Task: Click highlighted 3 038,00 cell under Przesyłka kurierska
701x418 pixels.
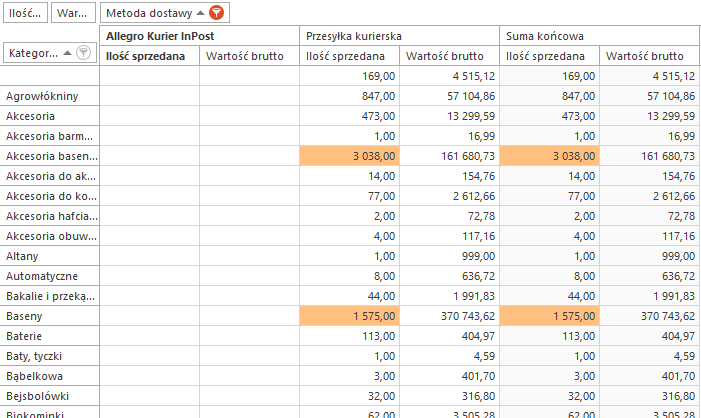Action: tap(349, 156)
